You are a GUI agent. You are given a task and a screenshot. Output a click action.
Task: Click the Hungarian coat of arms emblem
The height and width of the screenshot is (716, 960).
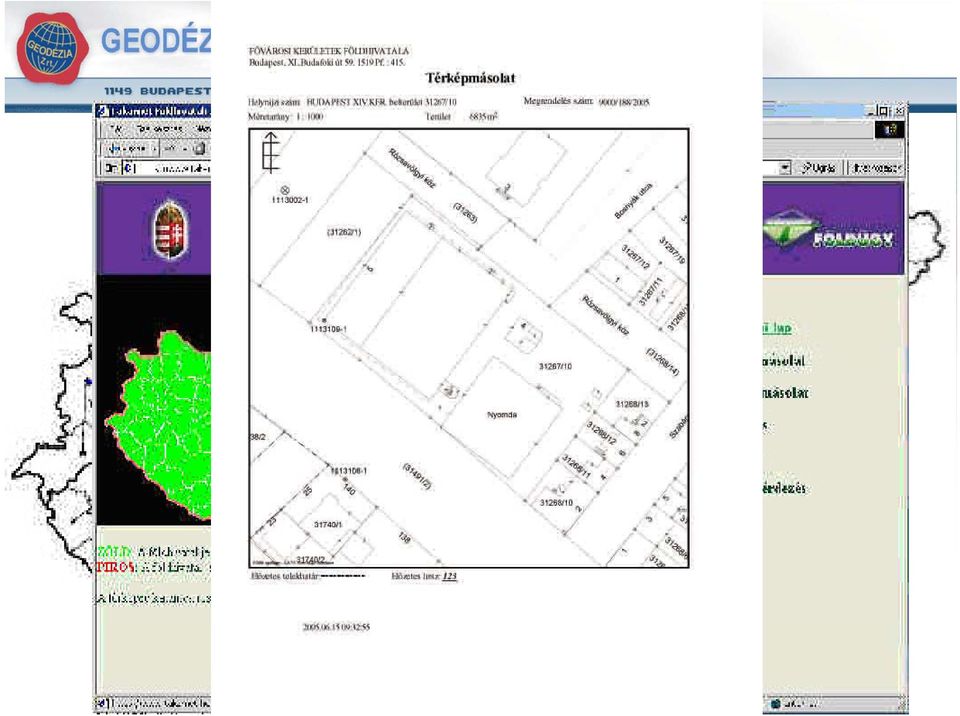(x=171, y=231)
